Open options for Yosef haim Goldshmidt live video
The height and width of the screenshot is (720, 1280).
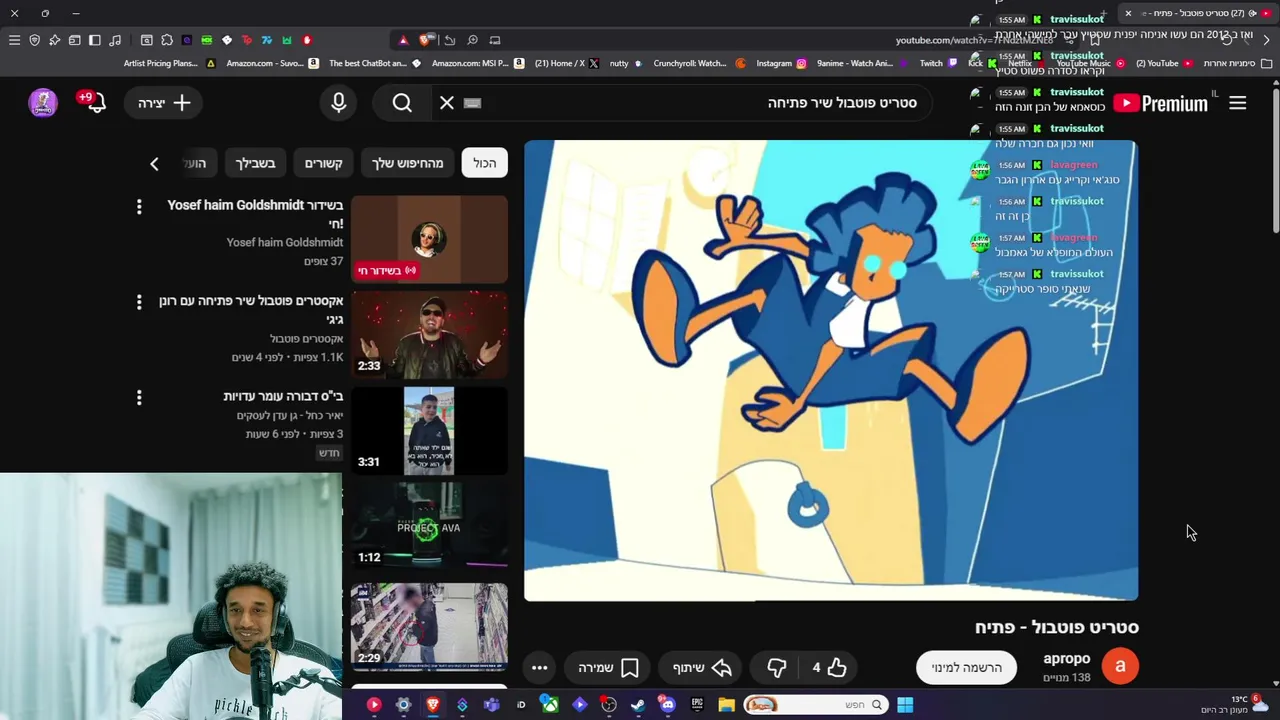(x=139, y=206)
